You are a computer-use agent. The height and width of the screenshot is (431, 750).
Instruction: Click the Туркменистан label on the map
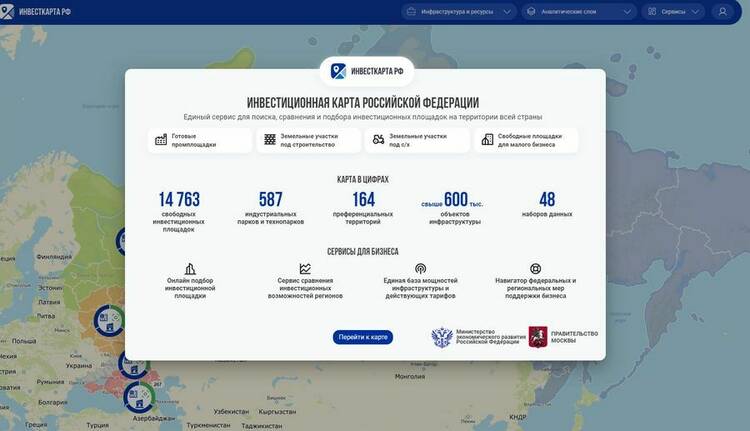209,425
